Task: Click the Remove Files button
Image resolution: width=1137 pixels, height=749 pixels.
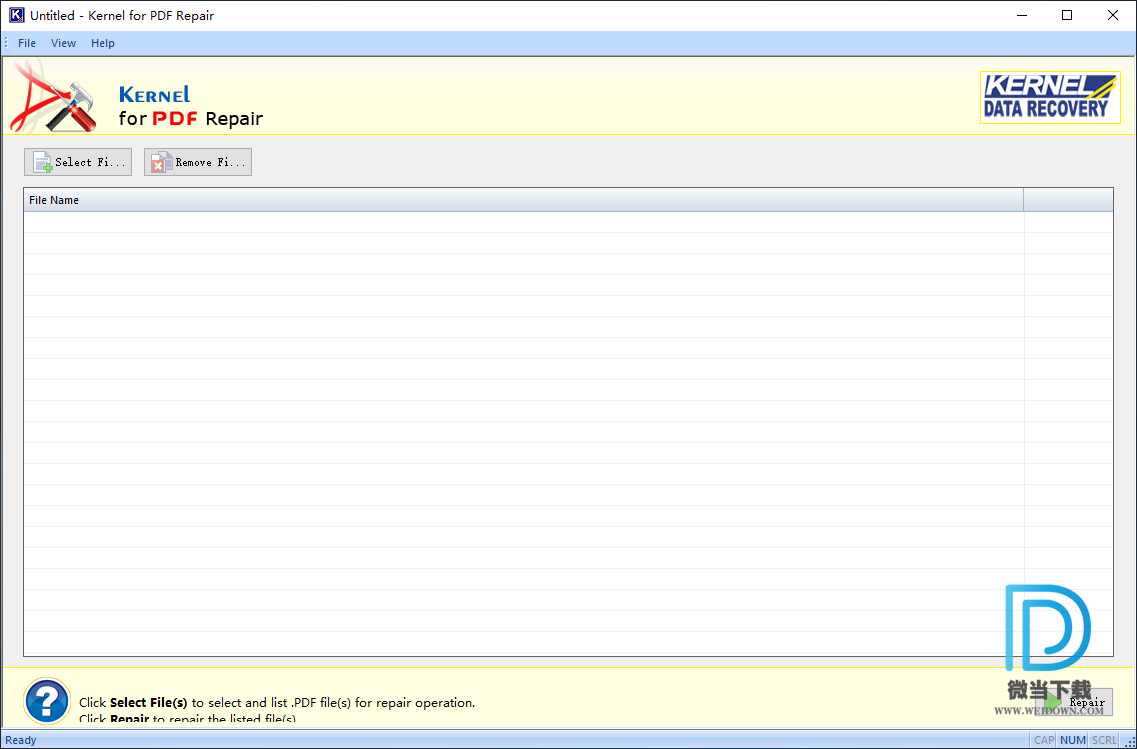Action: (198, 162)
